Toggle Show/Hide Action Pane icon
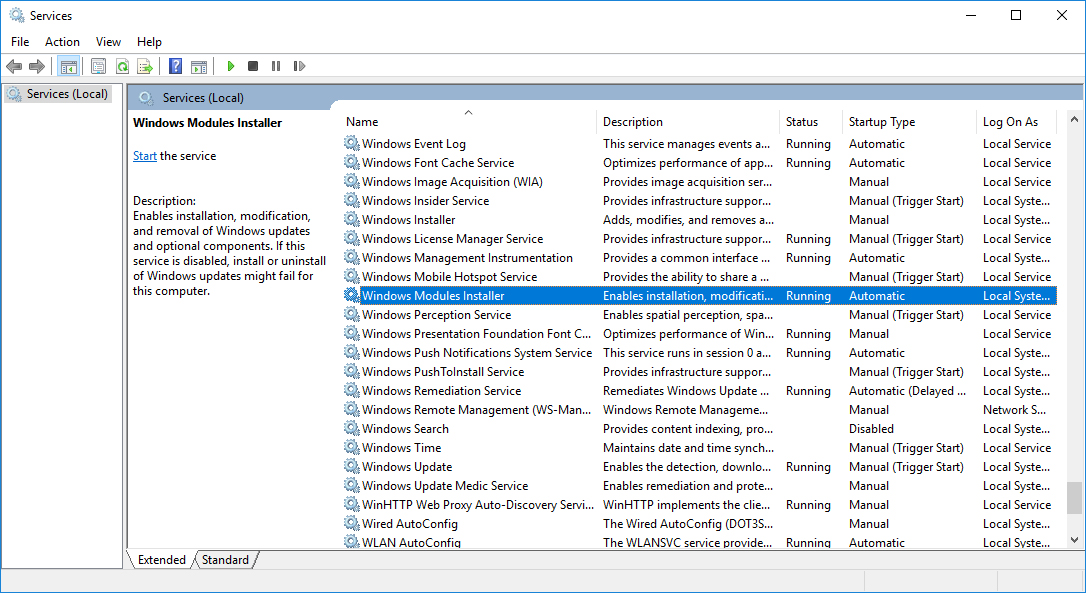Screen dimensions: 1086x593 pos(199,67)
